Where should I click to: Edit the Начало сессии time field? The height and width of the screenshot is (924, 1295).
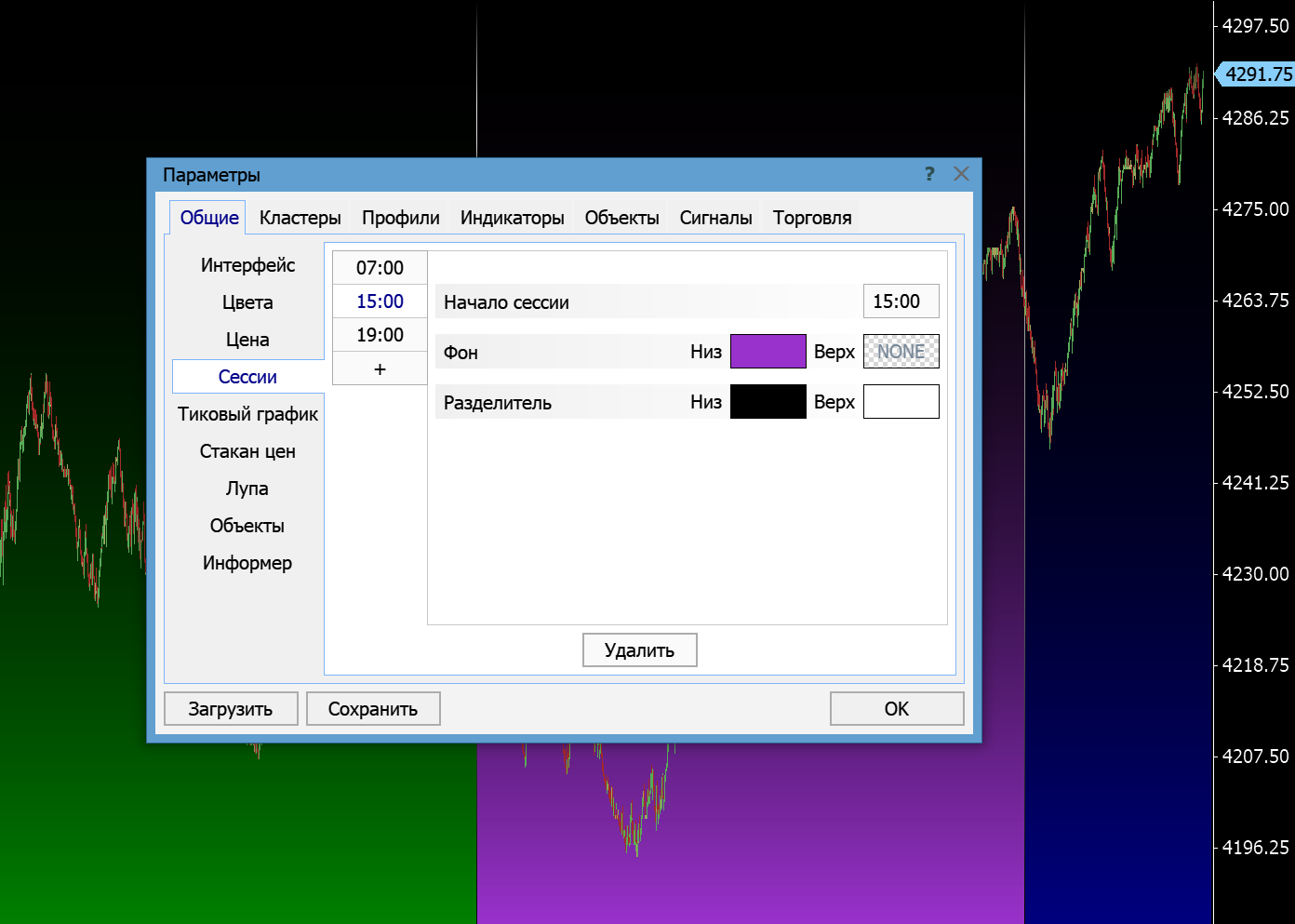point(901,301)
